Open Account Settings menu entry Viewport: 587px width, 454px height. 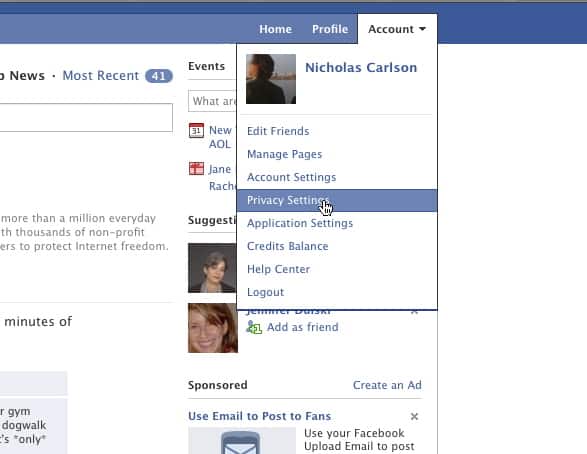point(292,177)
